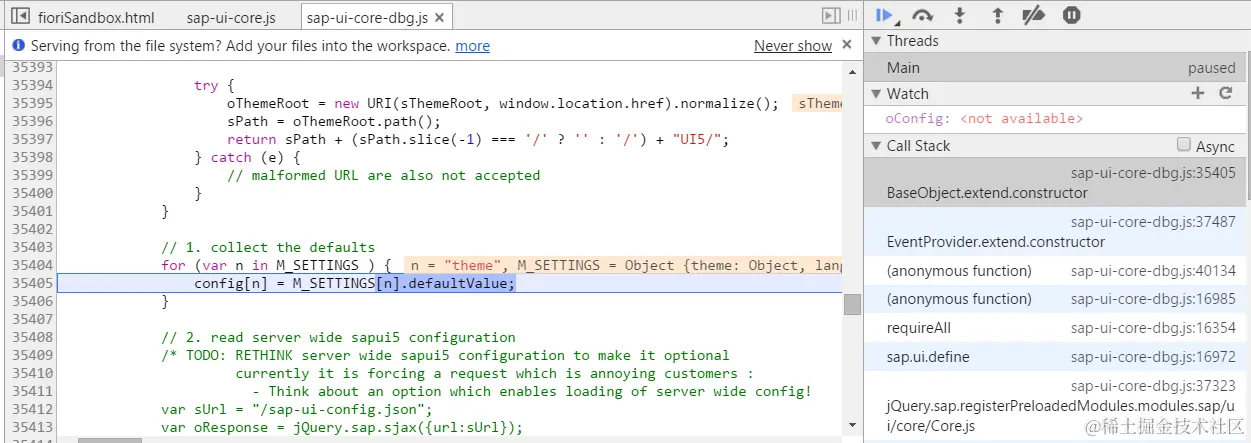Open the 'more' link in banner
Image resolution: width=1251 pixels, height=443 pixels.
472,45
